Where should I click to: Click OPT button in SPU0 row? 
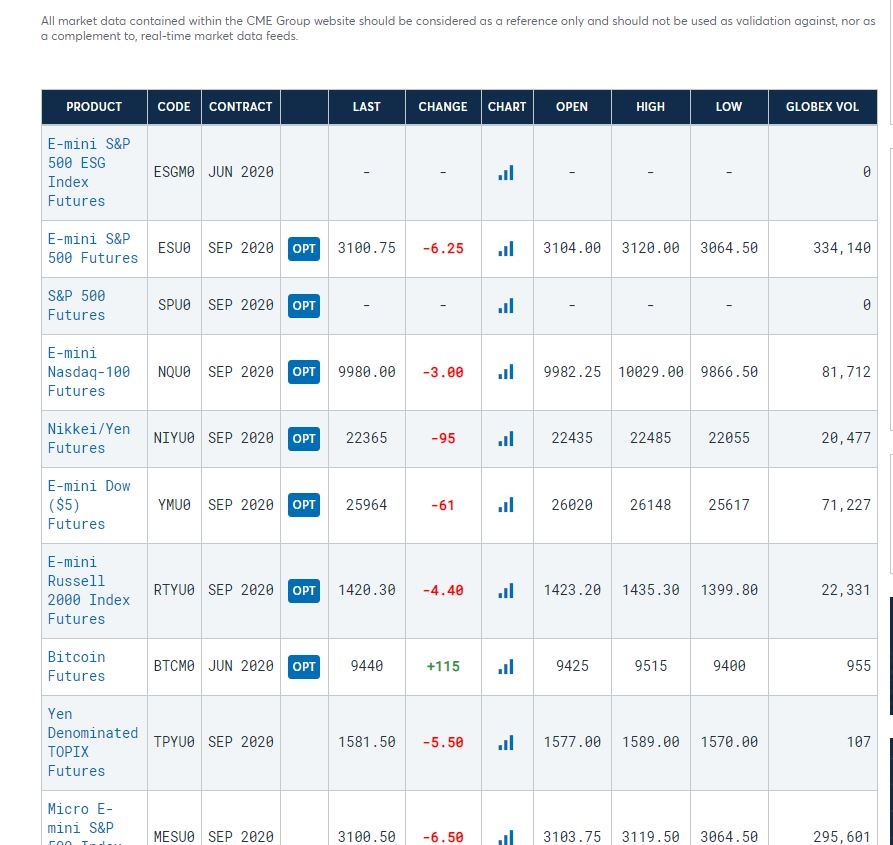304,306
